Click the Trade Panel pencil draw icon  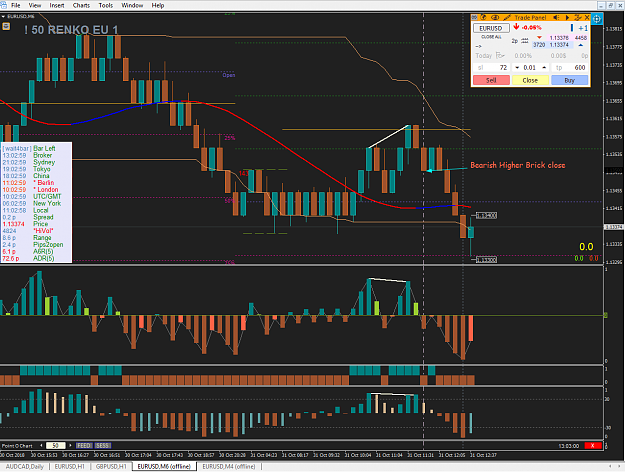[x=507, y=18]
